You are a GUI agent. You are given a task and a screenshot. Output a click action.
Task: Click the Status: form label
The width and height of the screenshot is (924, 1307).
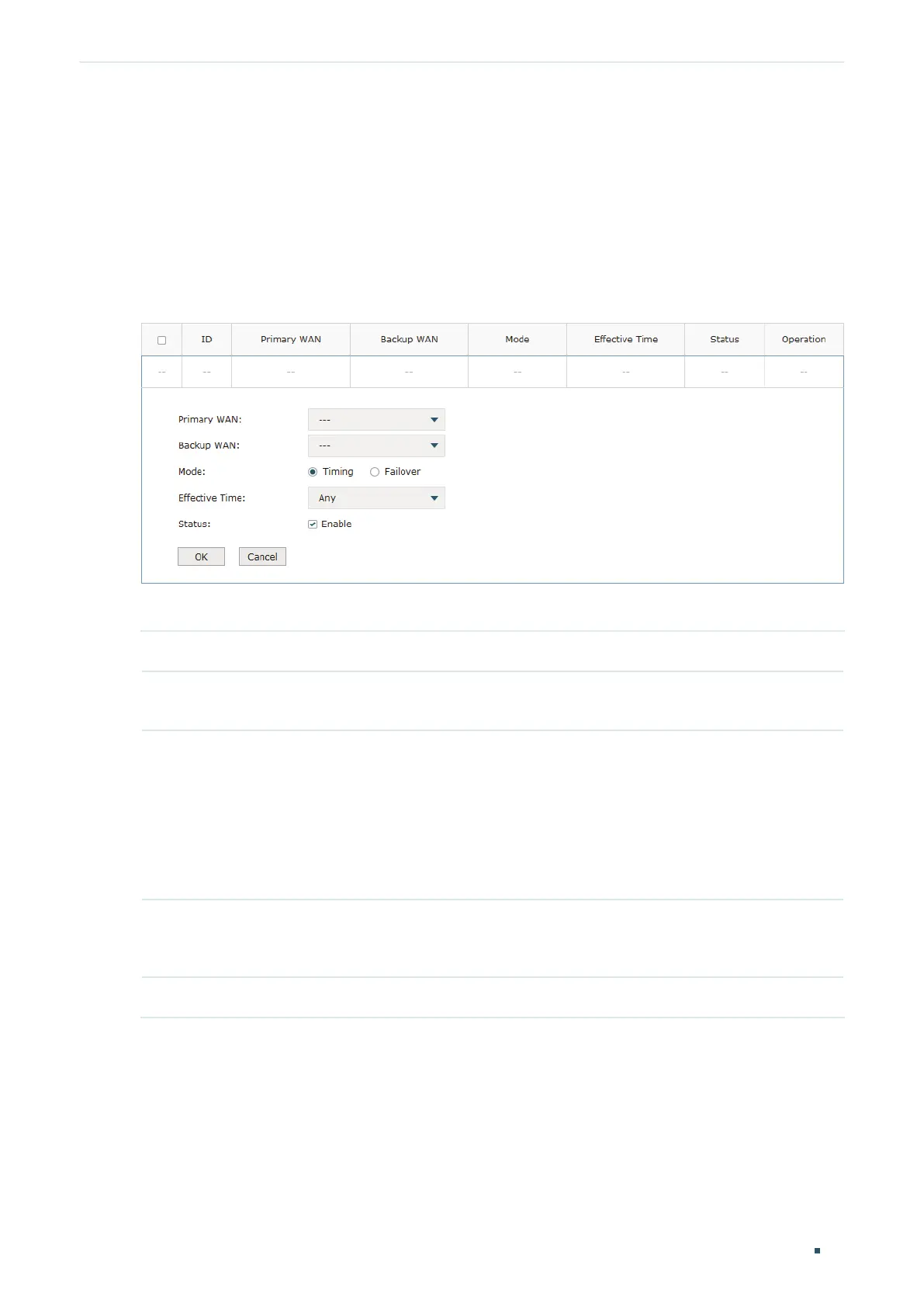pyautogui.click(x=195, y=525)
